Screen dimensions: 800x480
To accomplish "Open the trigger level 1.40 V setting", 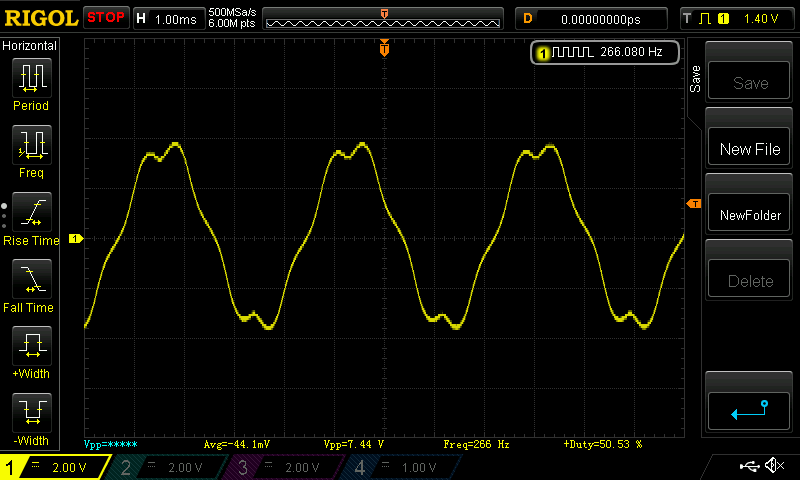I will [x=738, y=18].
